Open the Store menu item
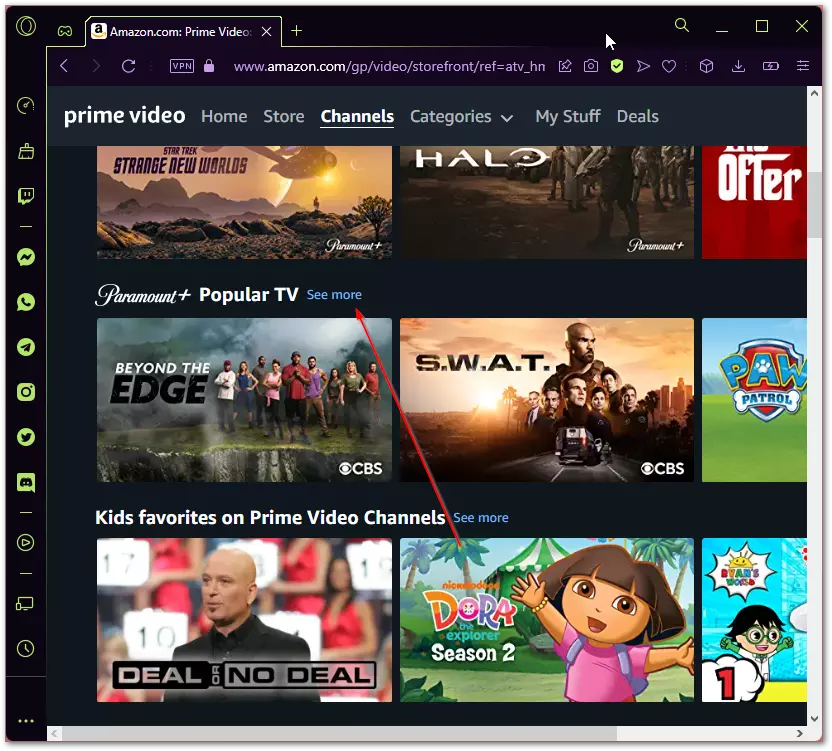The width and height of the screenshot is (832, 751). [x=284, y=116]
